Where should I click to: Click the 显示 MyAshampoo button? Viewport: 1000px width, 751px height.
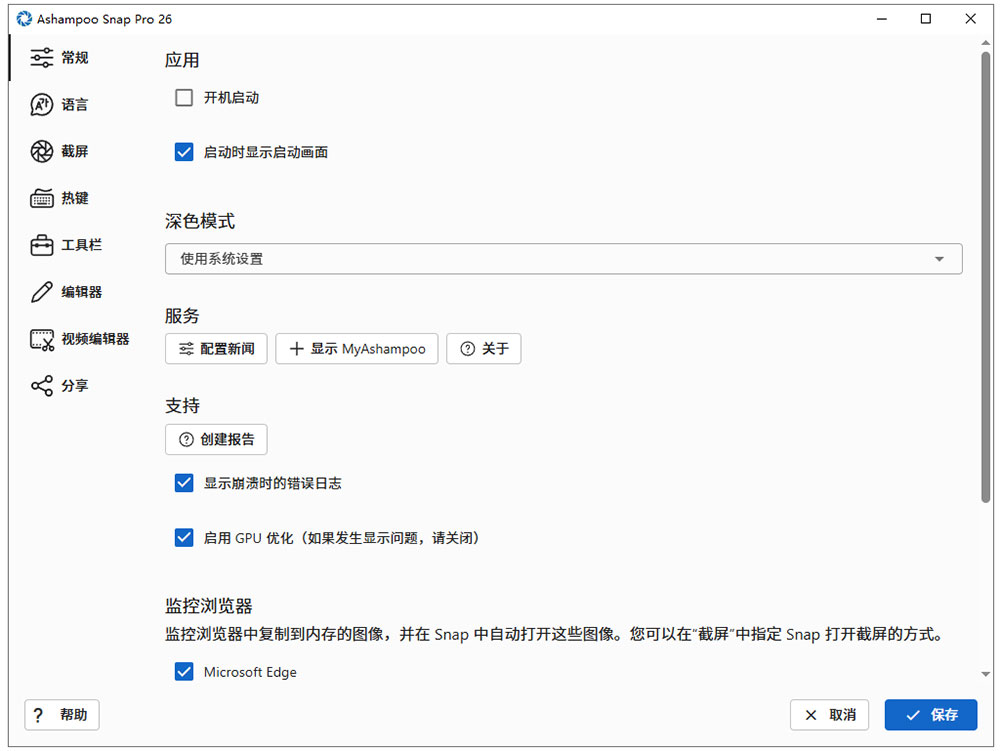357,349
